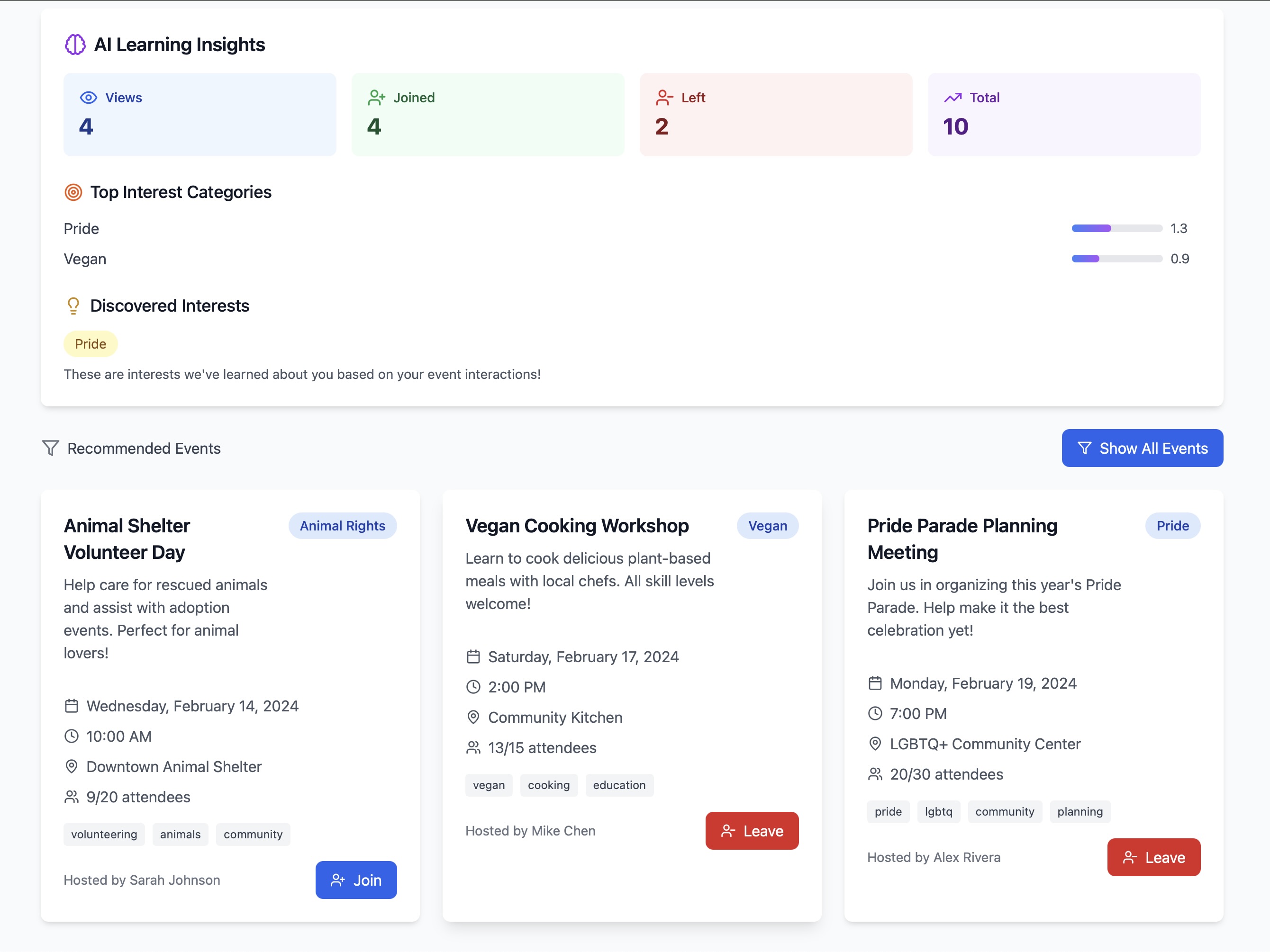Click the Vegan interest progress bar

tap(1117, 259)
